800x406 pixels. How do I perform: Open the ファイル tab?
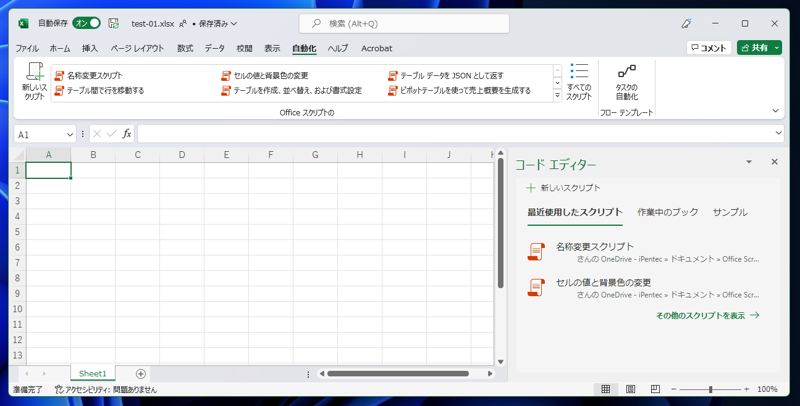point(27,48)
